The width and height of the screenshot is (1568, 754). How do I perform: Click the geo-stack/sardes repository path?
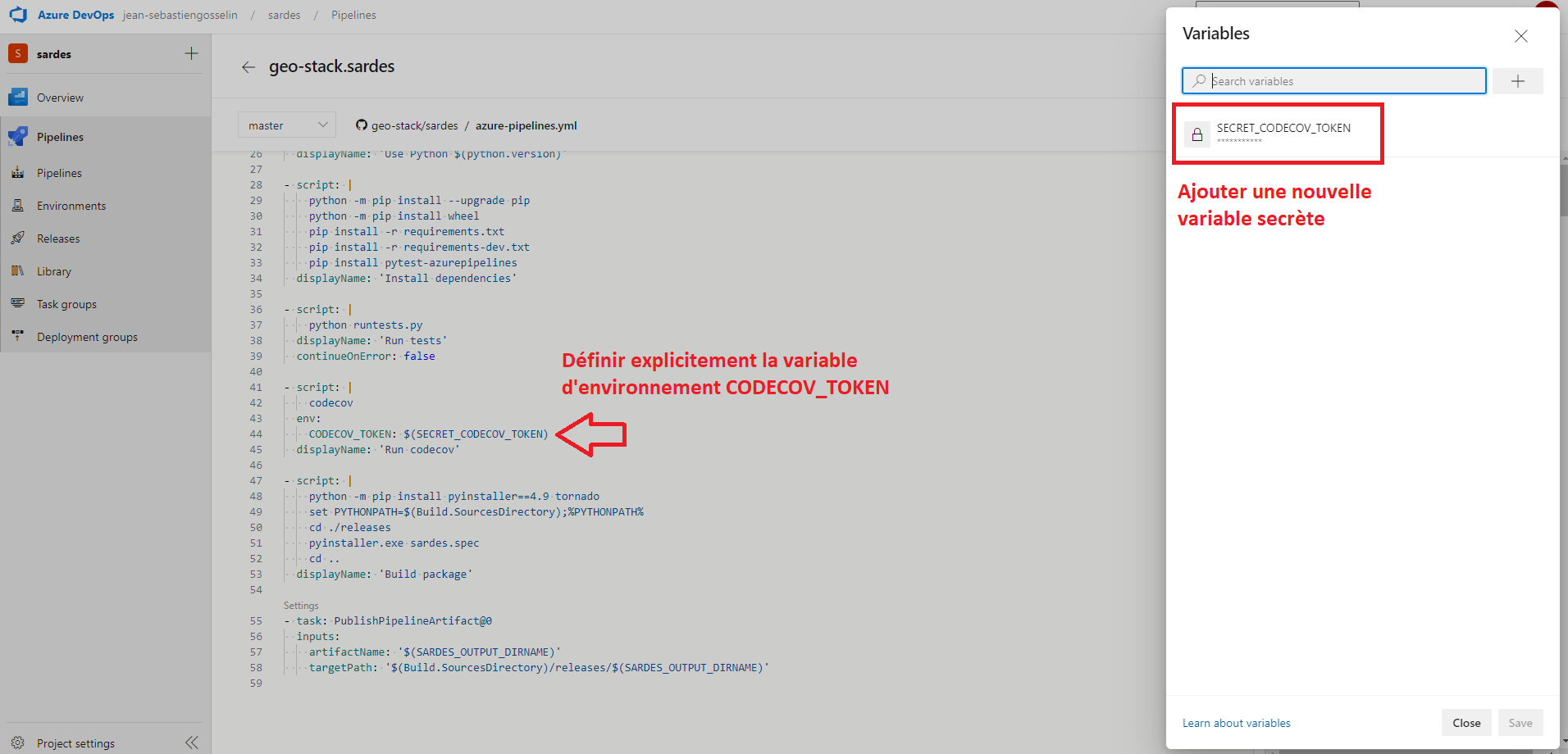point(414,125)
